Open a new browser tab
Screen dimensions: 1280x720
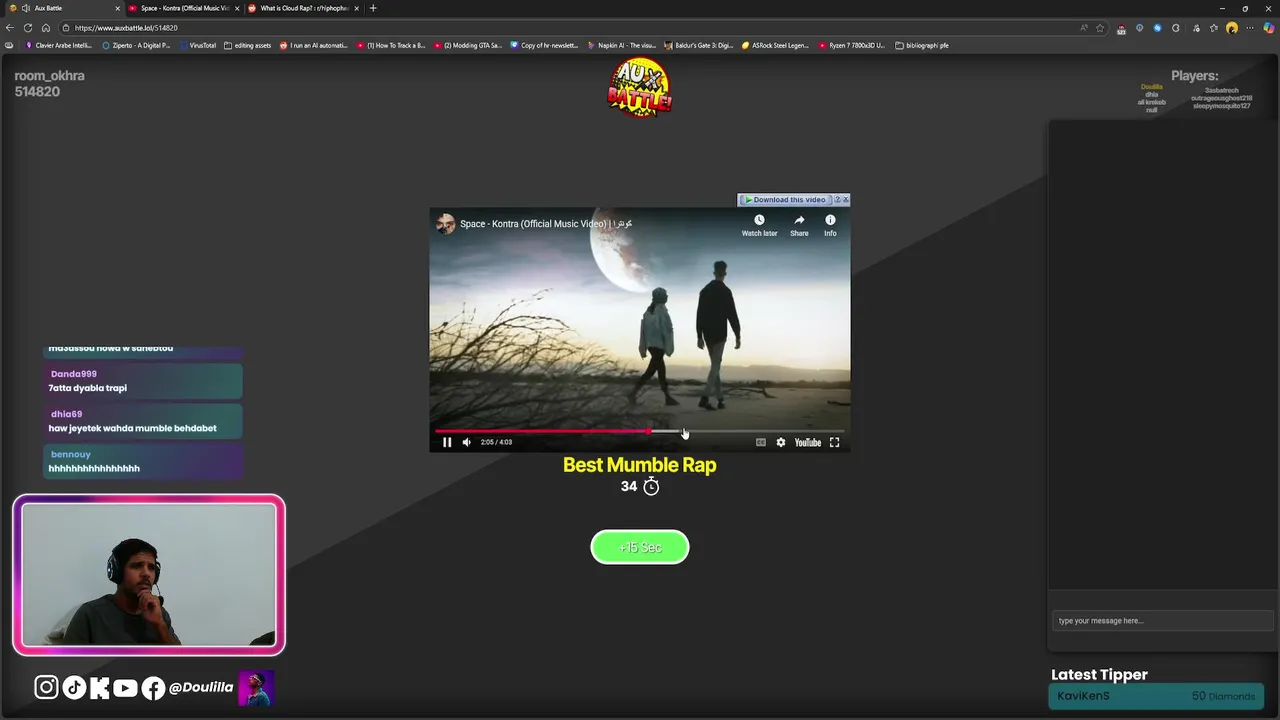[x=373, y=8]
